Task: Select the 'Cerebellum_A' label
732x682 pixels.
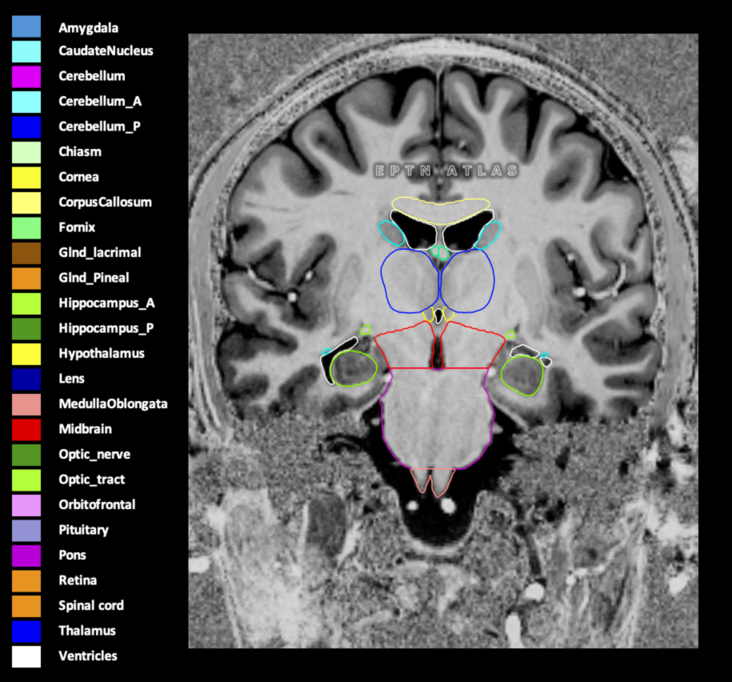Action: (x=100, y=101)
